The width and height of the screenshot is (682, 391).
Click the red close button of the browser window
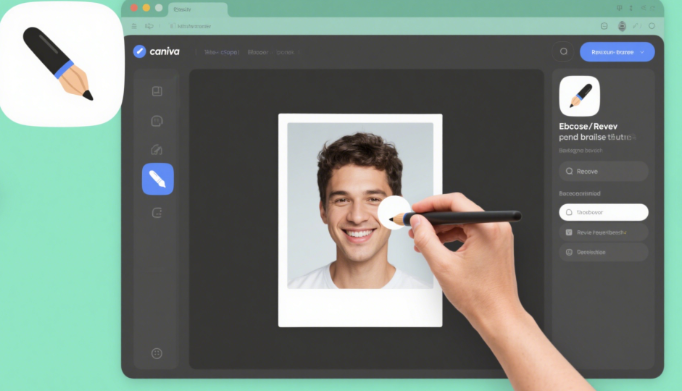coord(134,8)
